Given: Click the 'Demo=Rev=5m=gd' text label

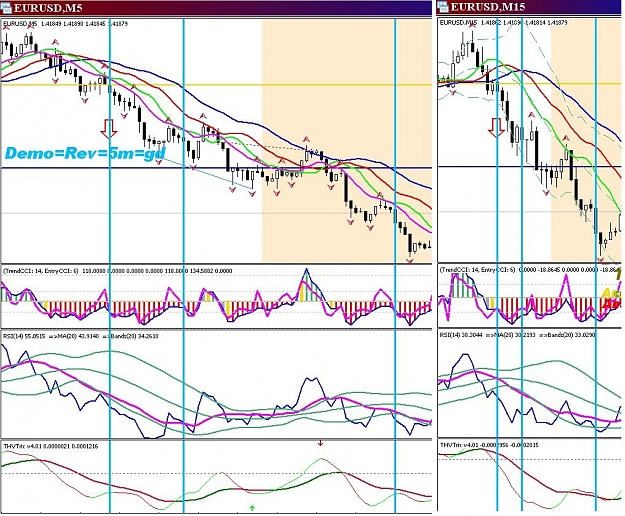Looking at the screenshot, I should [85, 153].
